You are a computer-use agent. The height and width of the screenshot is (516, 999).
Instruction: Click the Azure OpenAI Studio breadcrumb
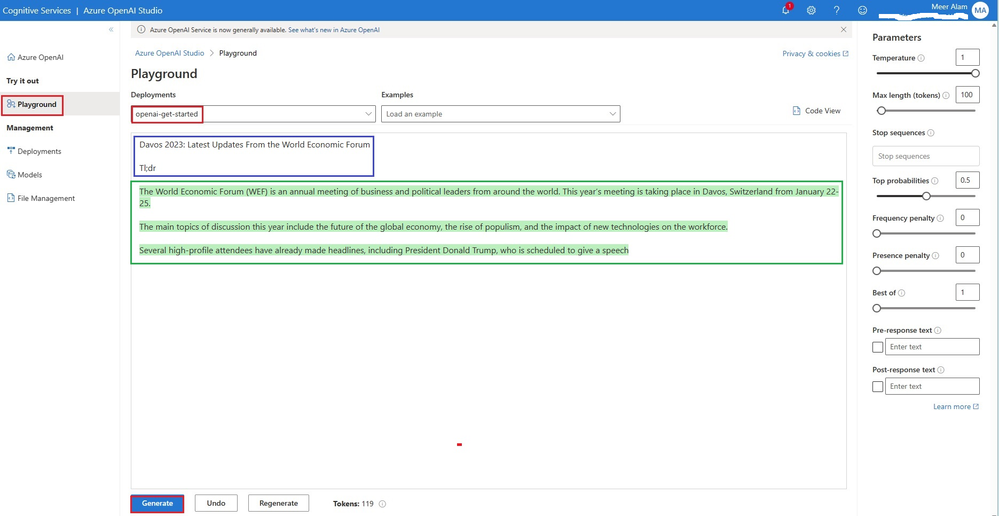(169, 54)
